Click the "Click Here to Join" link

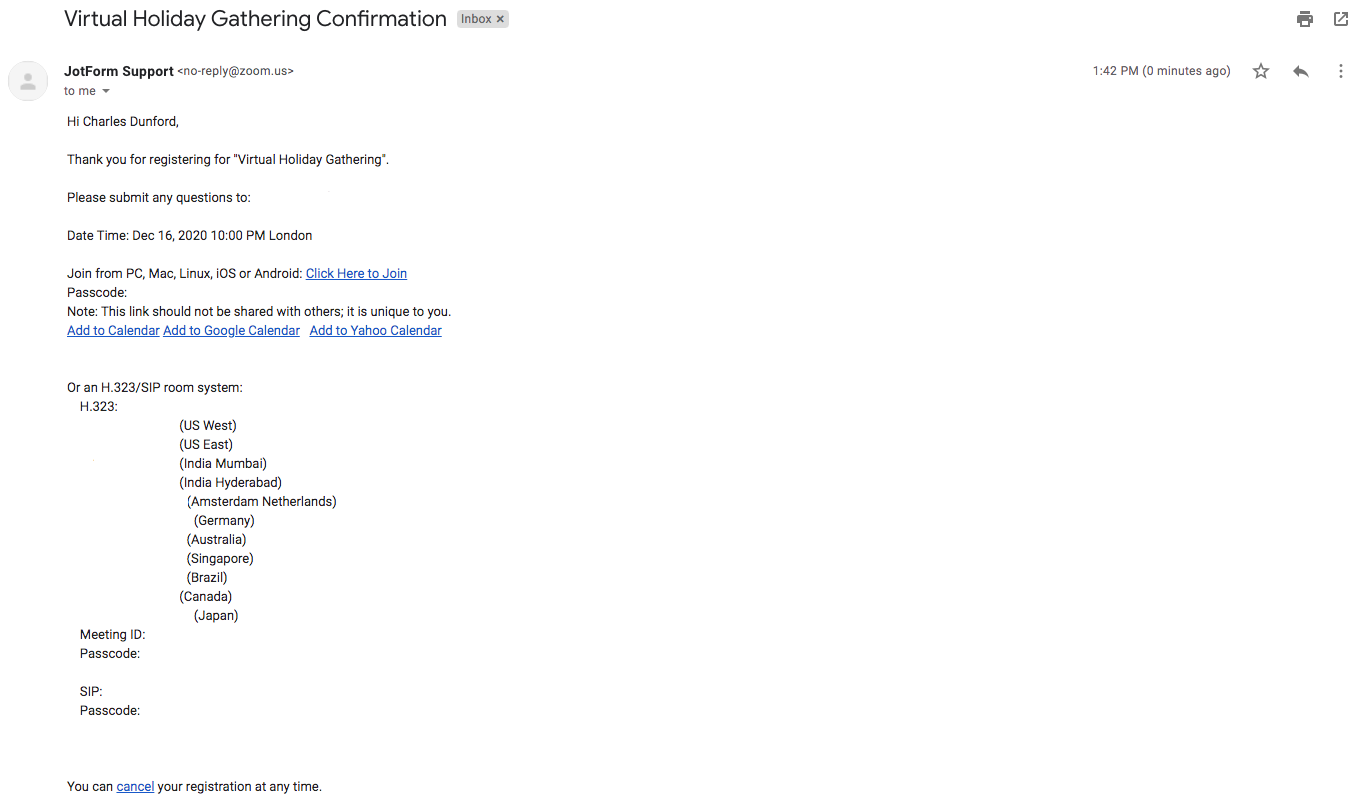356,274
